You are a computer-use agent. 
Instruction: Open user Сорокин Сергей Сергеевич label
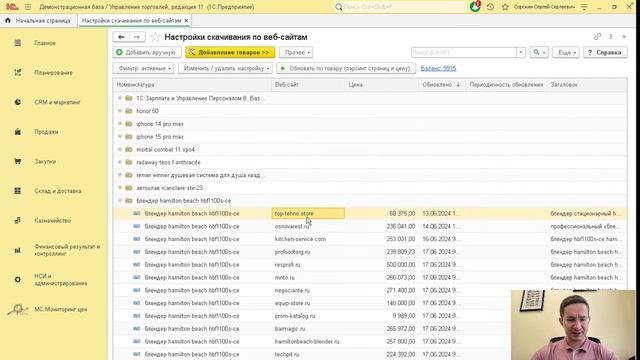(x=544, y=7)
